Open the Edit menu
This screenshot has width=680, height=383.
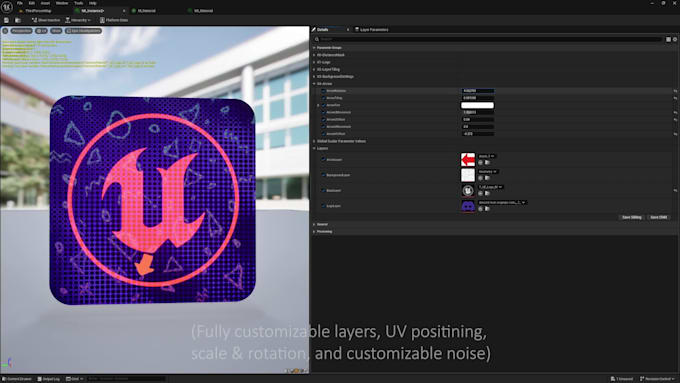pyautogui.click(x=32, y=3)
